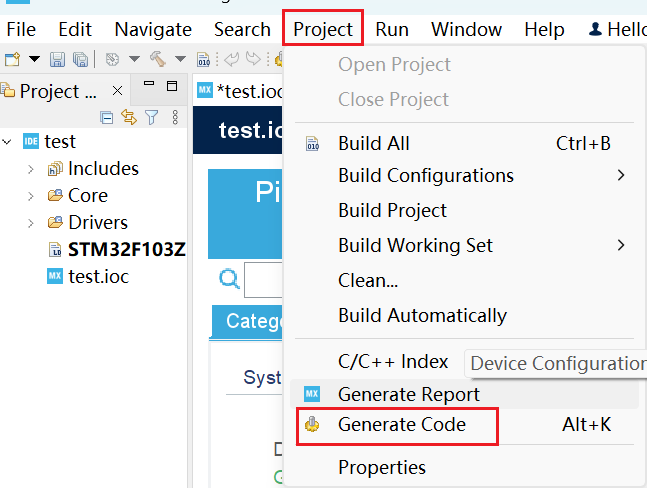Select the Core folder item

pos(88,196)
